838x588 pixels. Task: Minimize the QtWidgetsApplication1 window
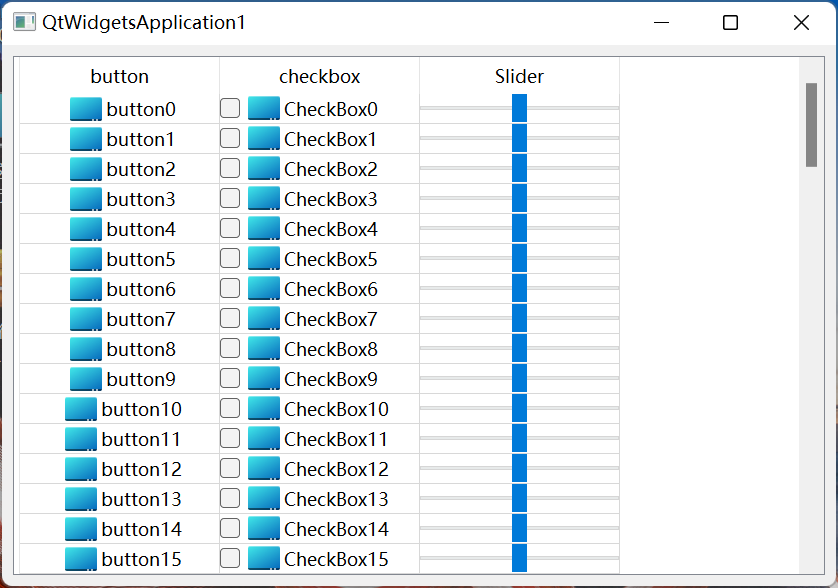(662, 22)
